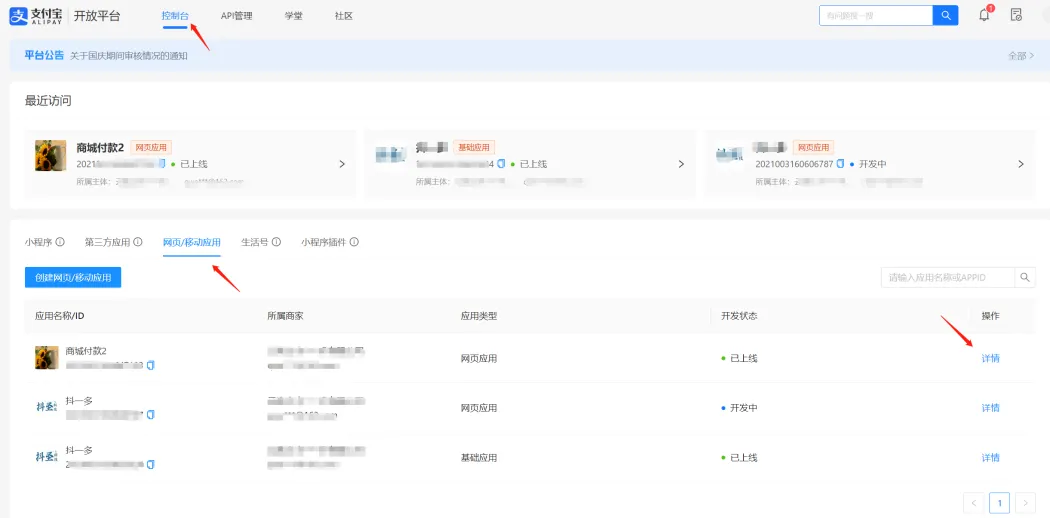Click page 1 in pagination
The image size is (1050, 518).
(999, 503)
